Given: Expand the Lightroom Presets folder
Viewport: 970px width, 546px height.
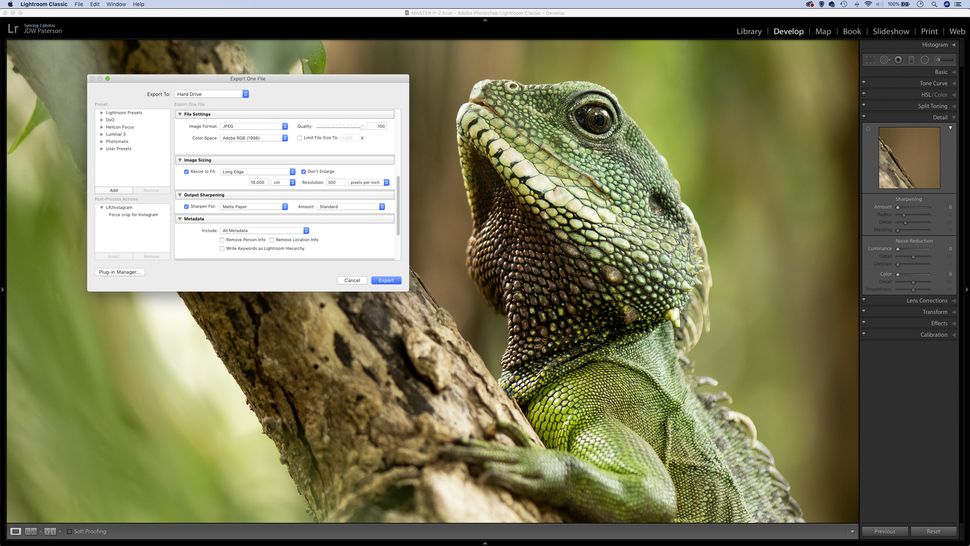Looking at the screenshot, I should click(101, 113).
